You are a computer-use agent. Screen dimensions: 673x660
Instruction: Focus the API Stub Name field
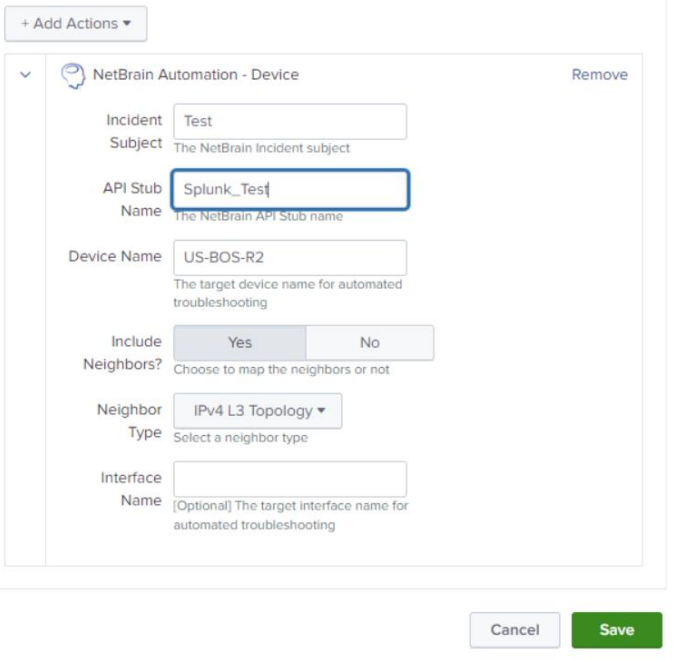click(290, 189)
